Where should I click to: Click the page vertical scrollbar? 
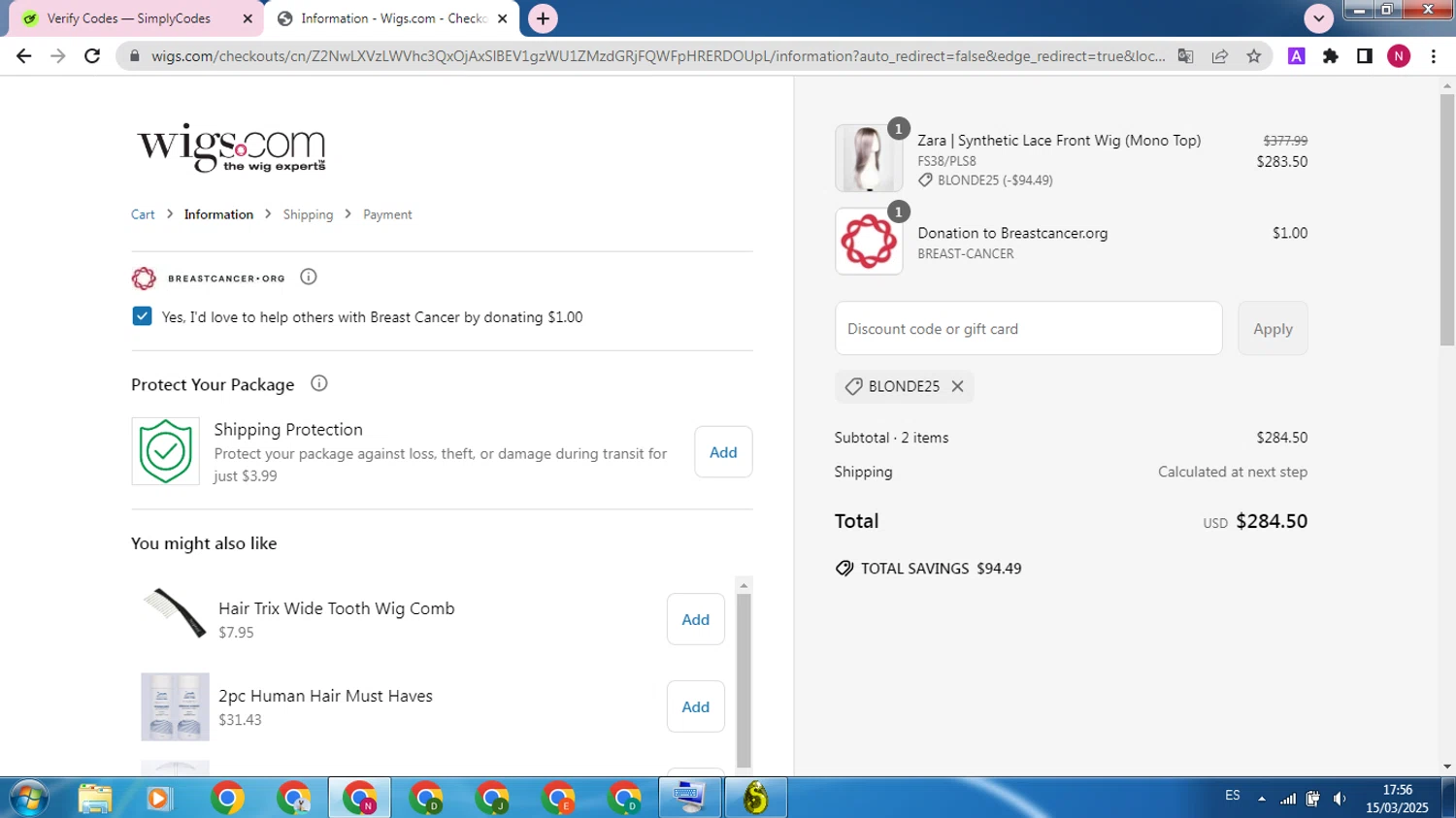[x=1447, y=219]
